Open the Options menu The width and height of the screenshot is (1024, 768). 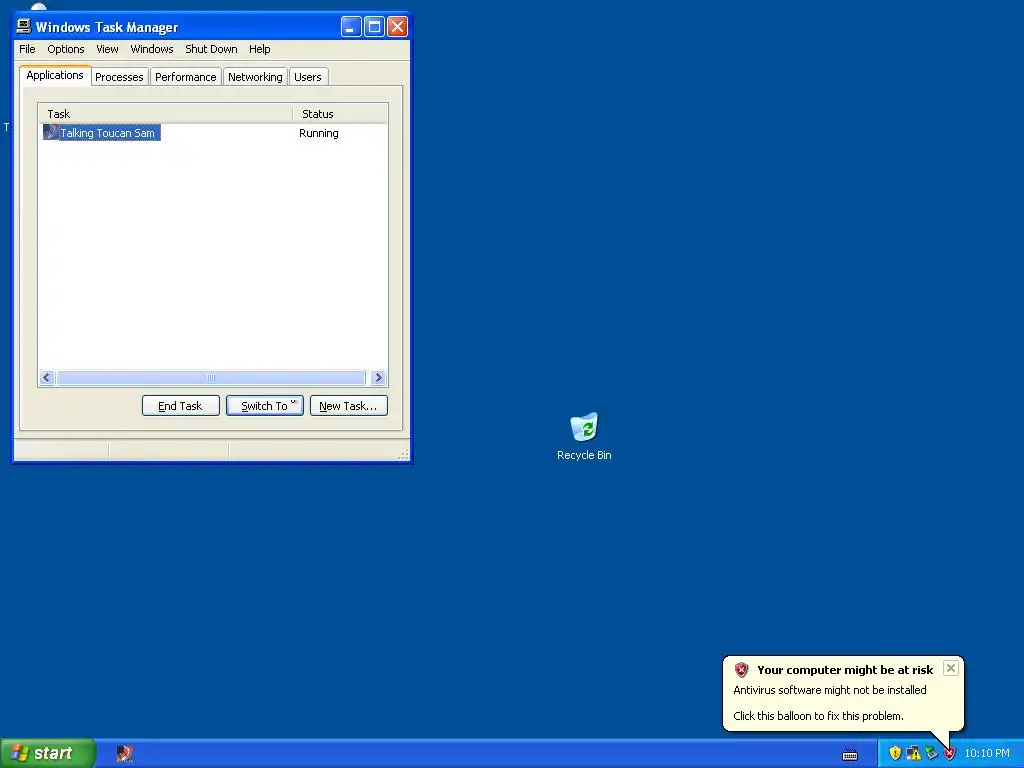tap(65, 49)
